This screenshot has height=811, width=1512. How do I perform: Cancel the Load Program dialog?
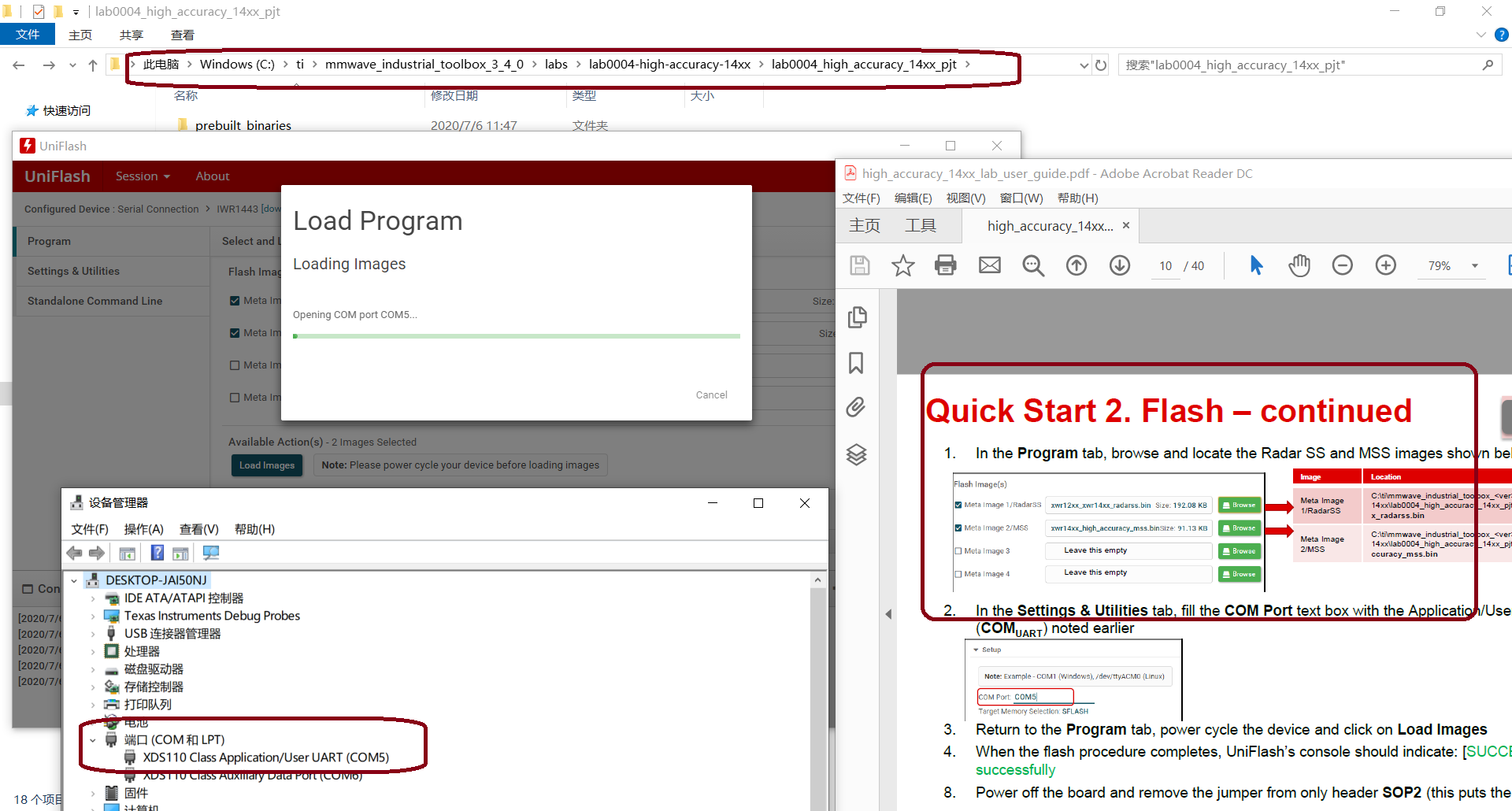click(711, 394)
